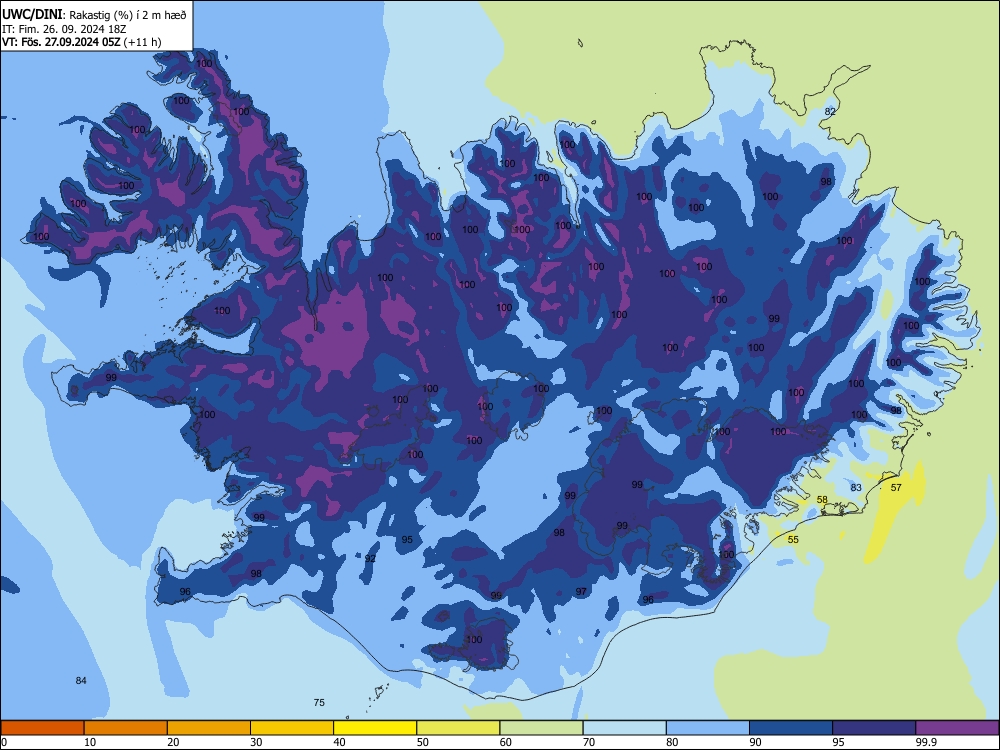Click the pale blue 70–80 legend swatch
1000x750 pixels.
coord(625,728)
